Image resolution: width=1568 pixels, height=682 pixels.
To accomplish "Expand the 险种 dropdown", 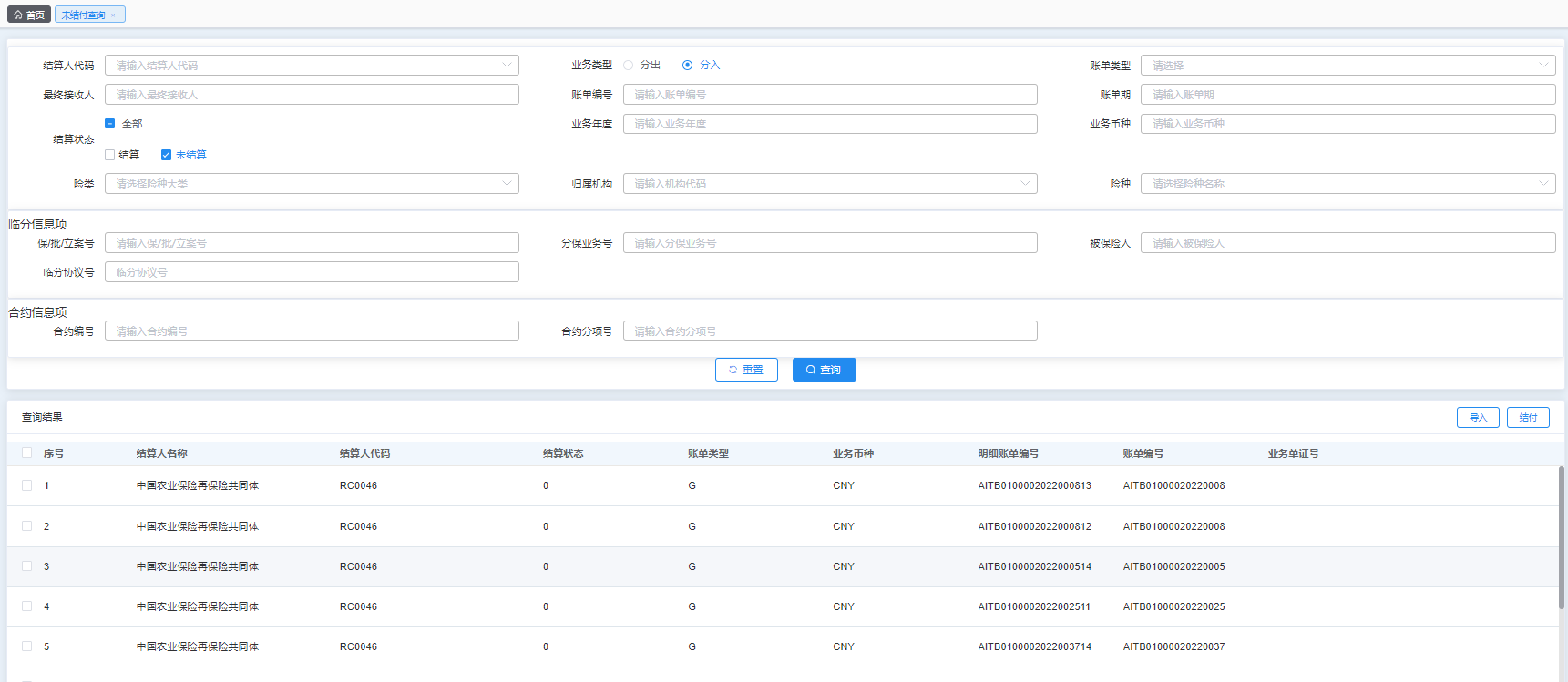I will pyautogui.click(x=1348, y=184).
